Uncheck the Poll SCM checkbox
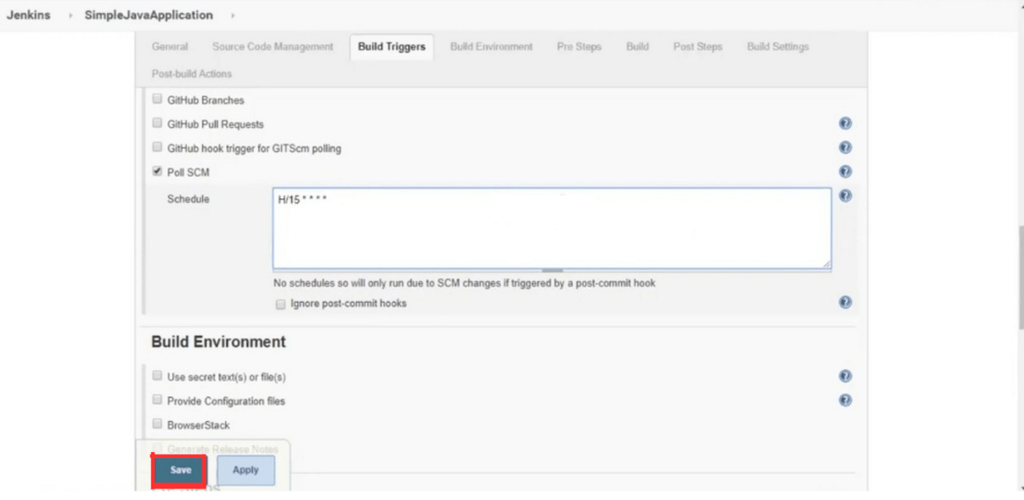 click(157, 171)
